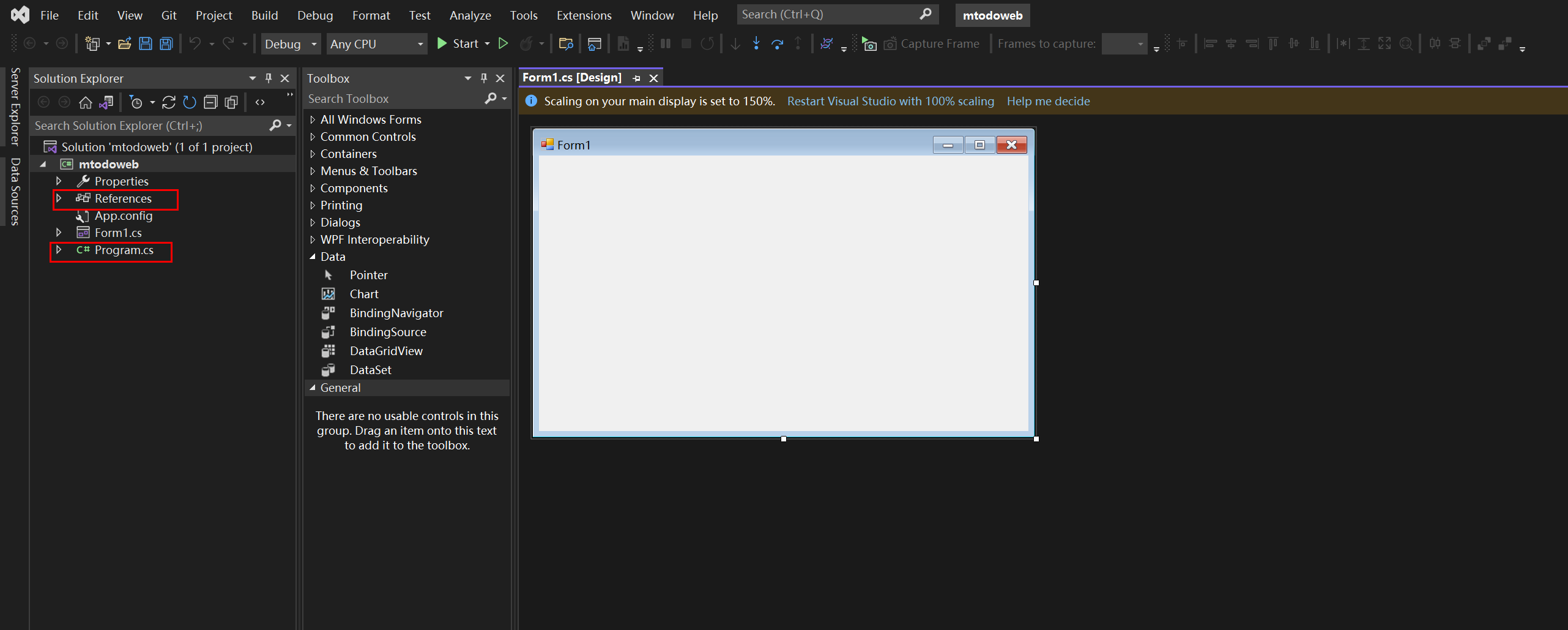Viewport: 1568px width, 630px height.
Task: Click the Help me decide link
Action: point(1048,101)
